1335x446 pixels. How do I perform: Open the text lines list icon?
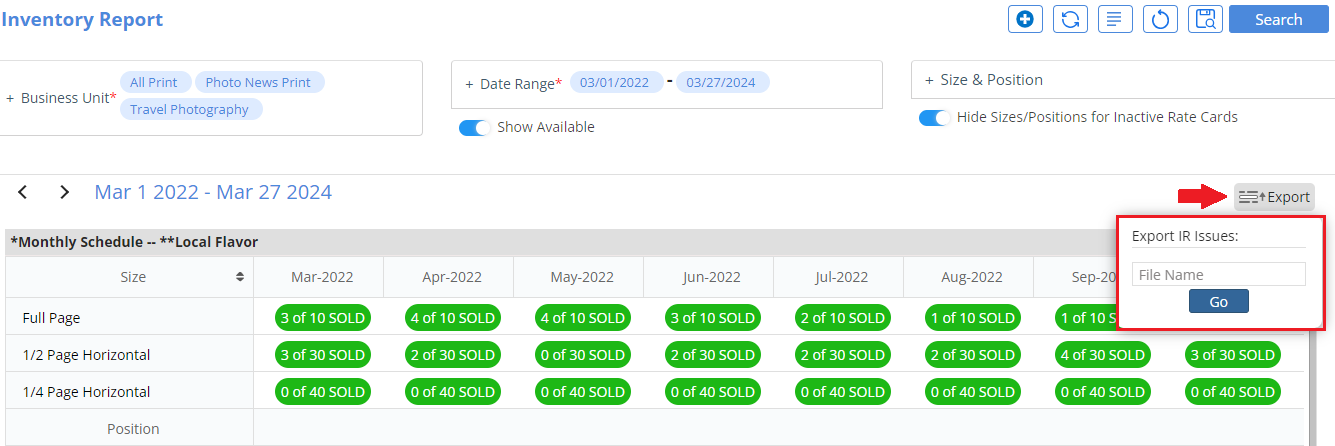pyautogui.click(x=1115, y=19)
